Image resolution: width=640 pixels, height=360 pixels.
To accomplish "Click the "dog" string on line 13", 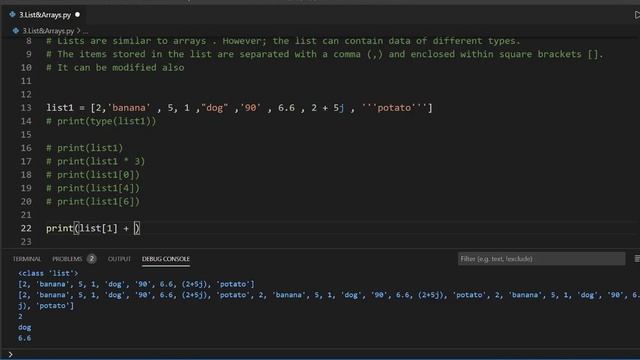I will coord(214,108).
